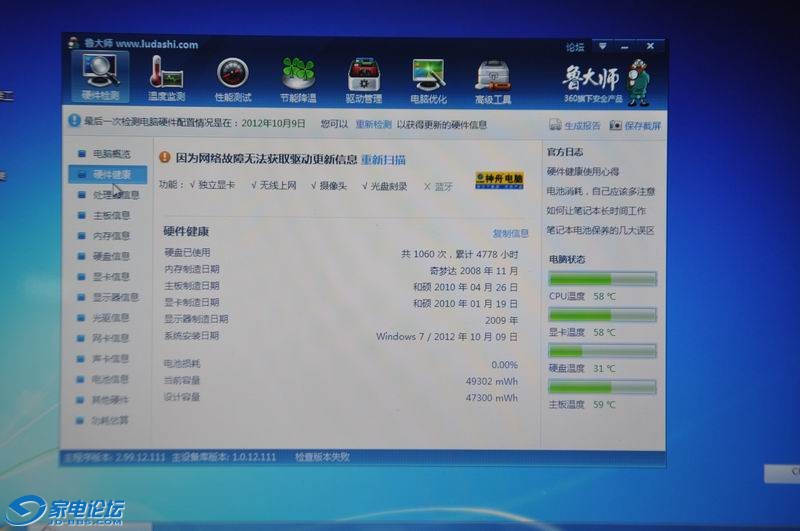800x531 pixels.
Task: Select 内存信息 in the sidebar
Action: (x=110, y=236)
